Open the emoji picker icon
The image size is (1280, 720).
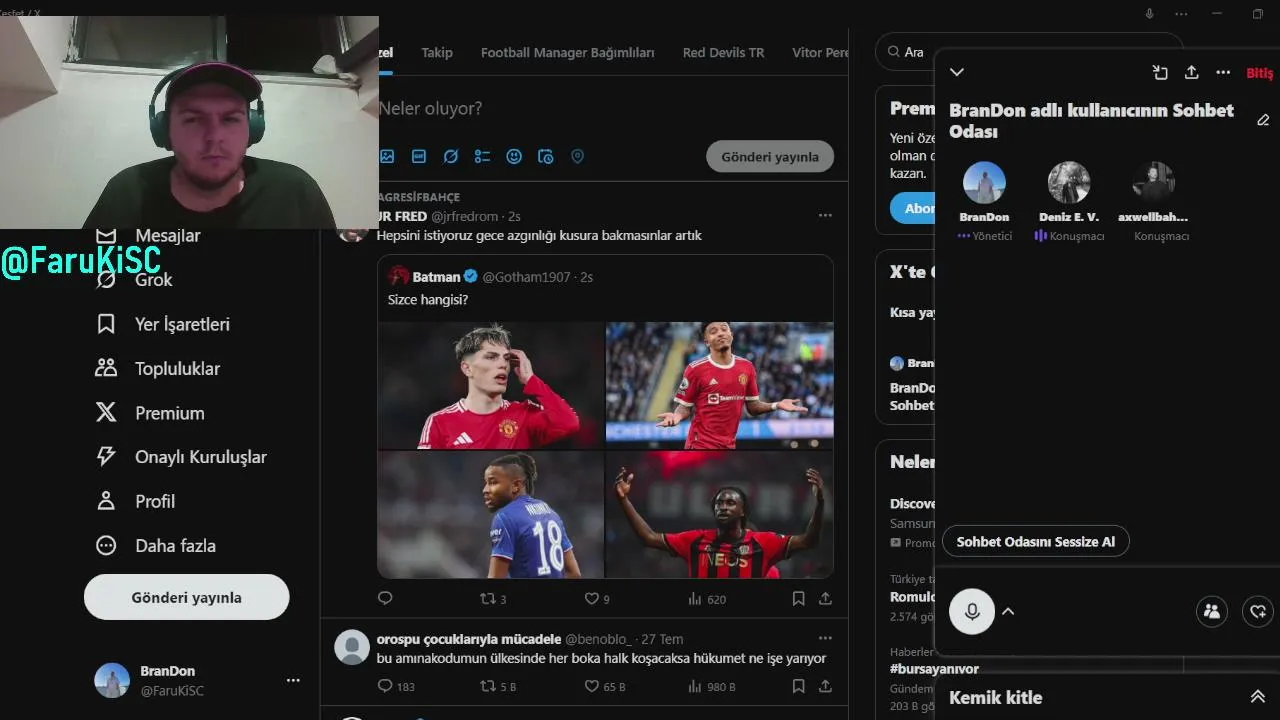(514, 156)
